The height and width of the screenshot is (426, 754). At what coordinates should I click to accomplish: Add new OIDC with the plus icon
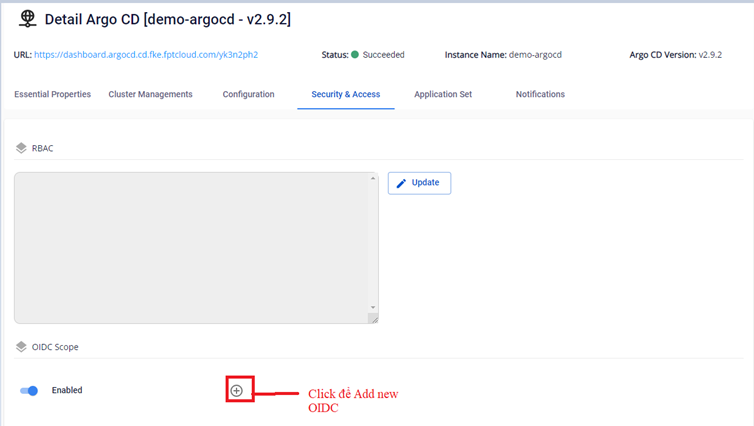(237, 390)
